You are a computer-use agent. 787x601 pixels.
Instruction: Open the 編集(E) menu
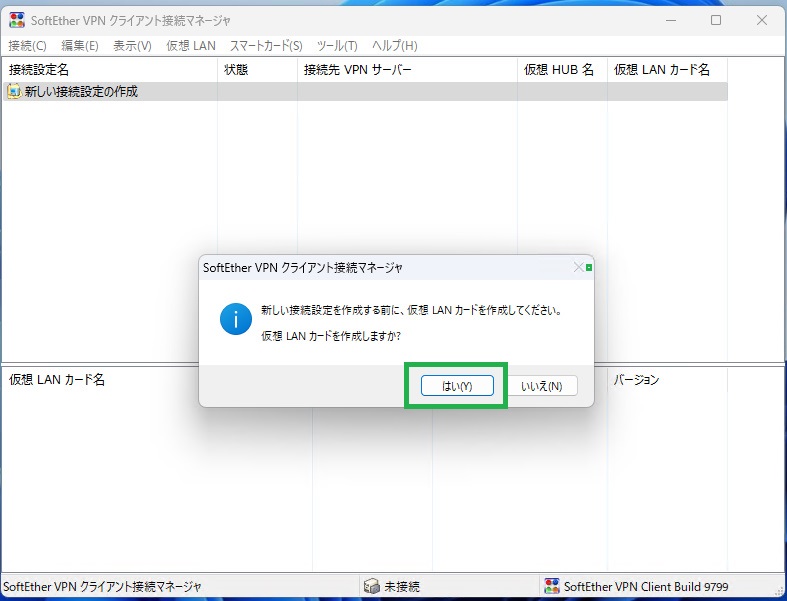point(80,46)
